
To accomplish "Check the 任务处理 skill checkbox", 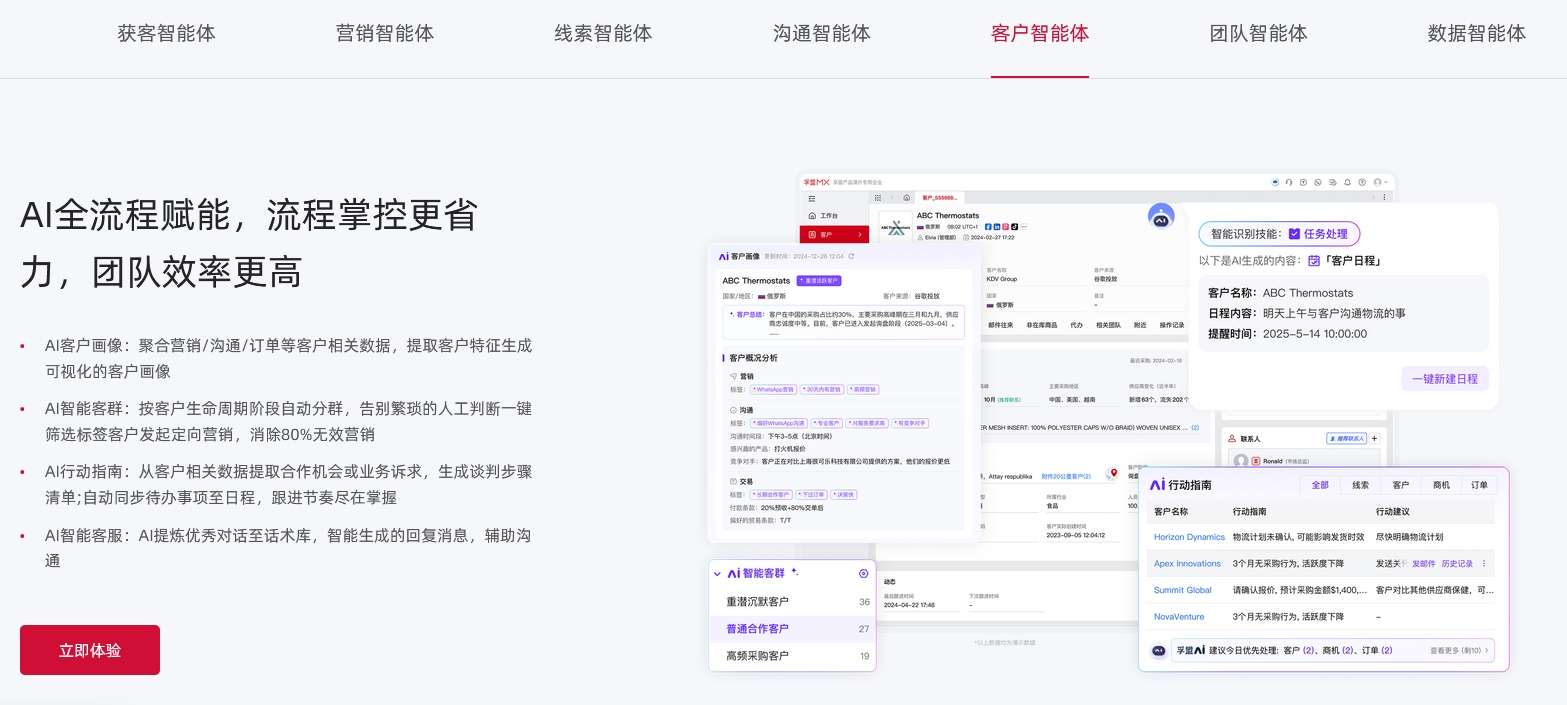I will pyautogui.click(x=1294, y=234).
